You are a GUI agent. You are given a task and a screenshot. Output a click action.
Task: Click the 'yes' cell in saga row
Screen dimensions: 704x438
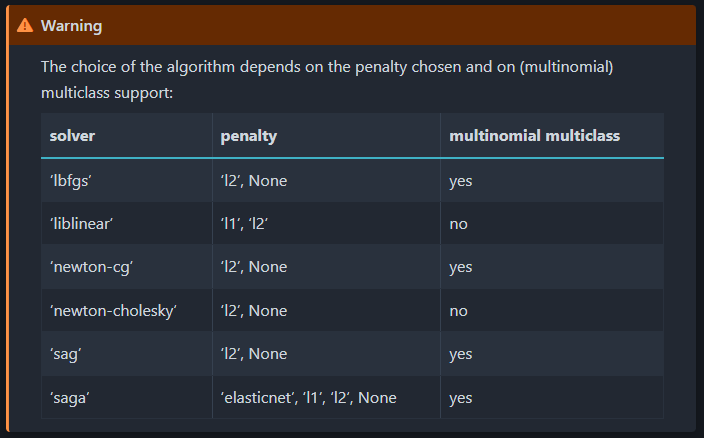click(x=552, y=398)
